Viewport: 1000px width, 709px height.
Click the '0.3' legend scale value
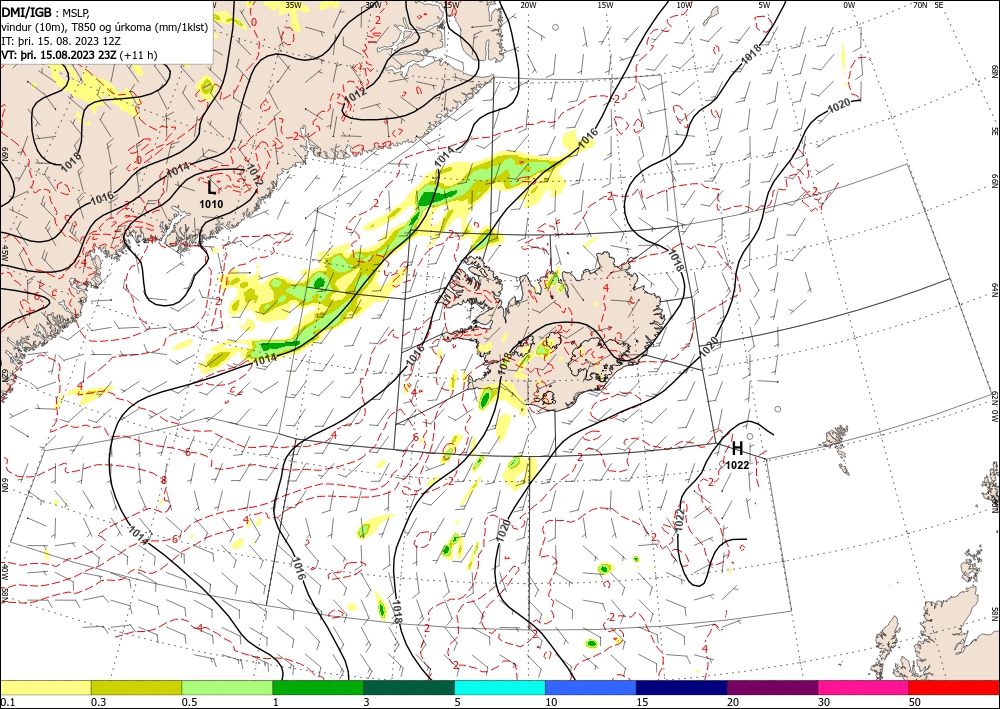click(x=98, y=702)
